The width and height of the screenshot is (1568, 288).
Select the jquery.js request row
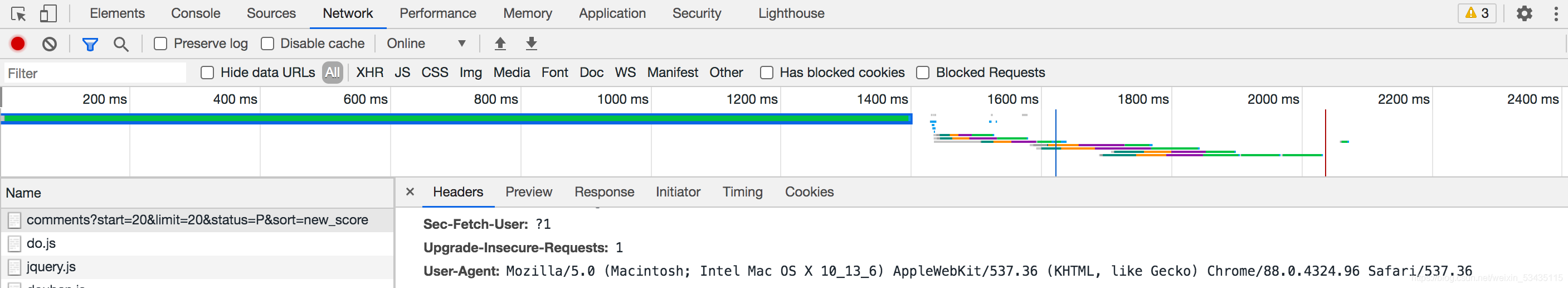click(x=197, y=267)
